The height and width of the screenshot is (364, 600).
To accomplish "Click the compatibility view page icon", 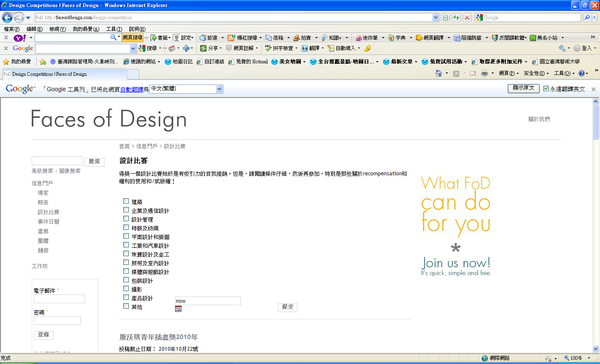I will (x=445, y=18).
